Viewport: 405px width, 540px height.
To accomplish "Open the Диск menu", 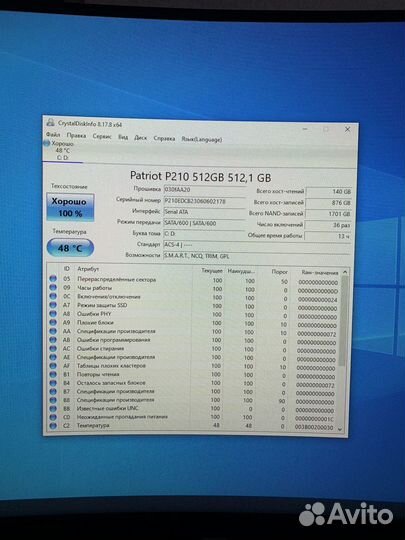I will coord(140,137).
